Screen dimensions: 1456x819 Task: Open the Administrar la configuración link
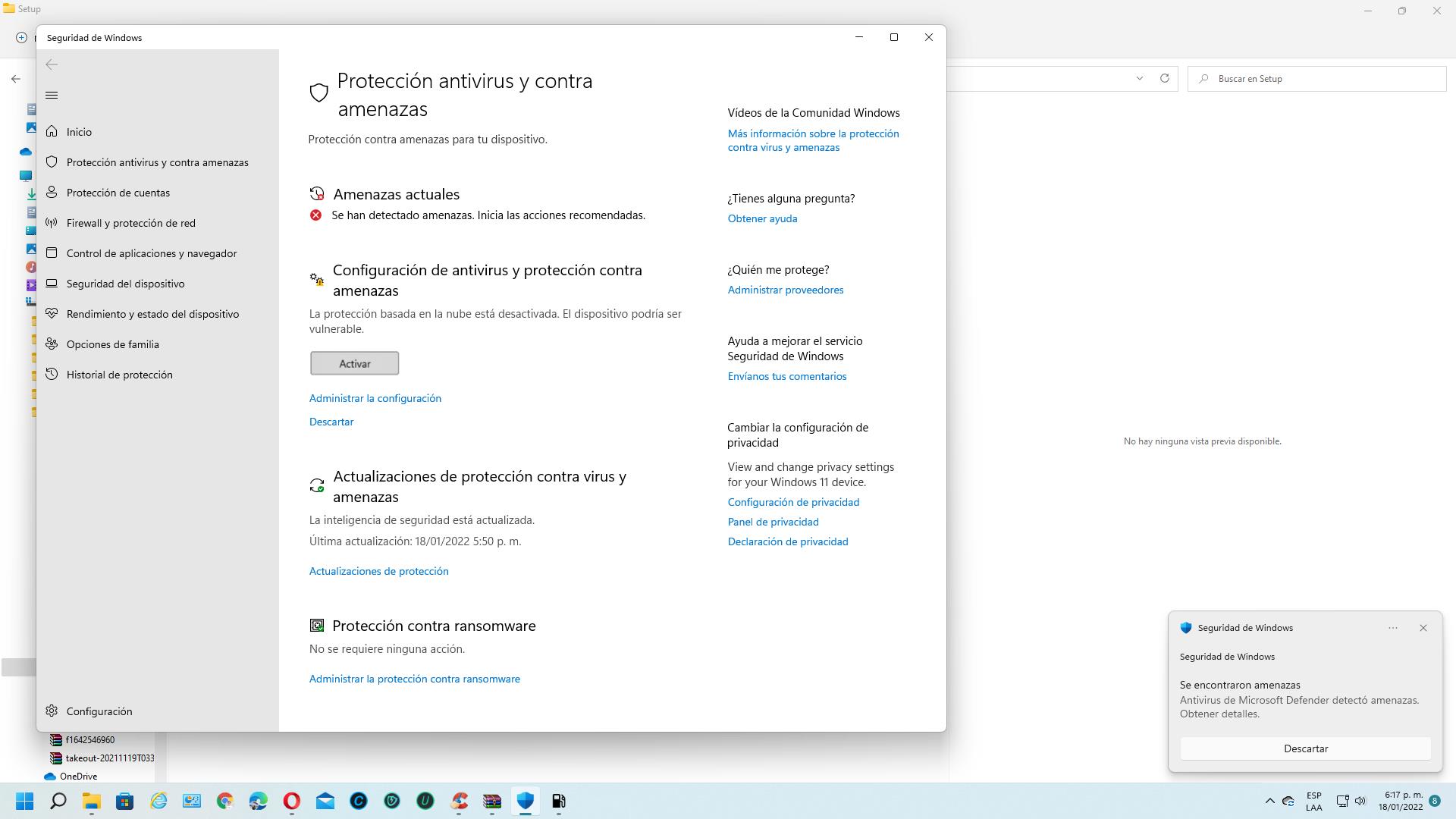[375, 398]
